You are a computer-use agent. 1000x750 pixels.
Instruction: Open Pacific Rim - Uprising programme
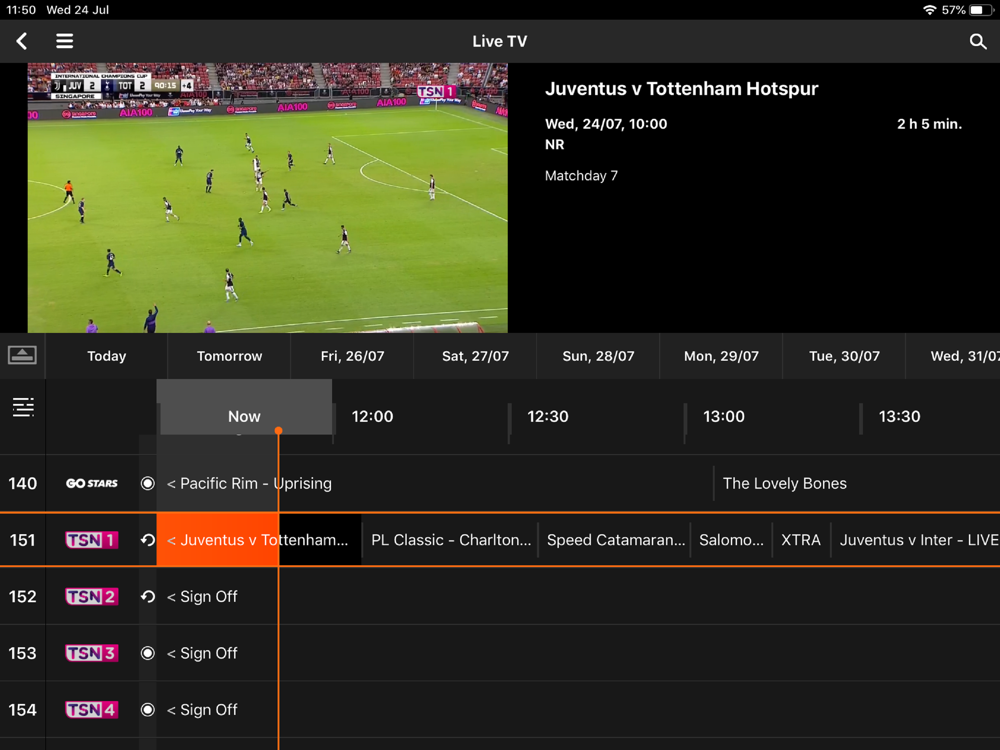pyautogui.click(x=435, y=483)
